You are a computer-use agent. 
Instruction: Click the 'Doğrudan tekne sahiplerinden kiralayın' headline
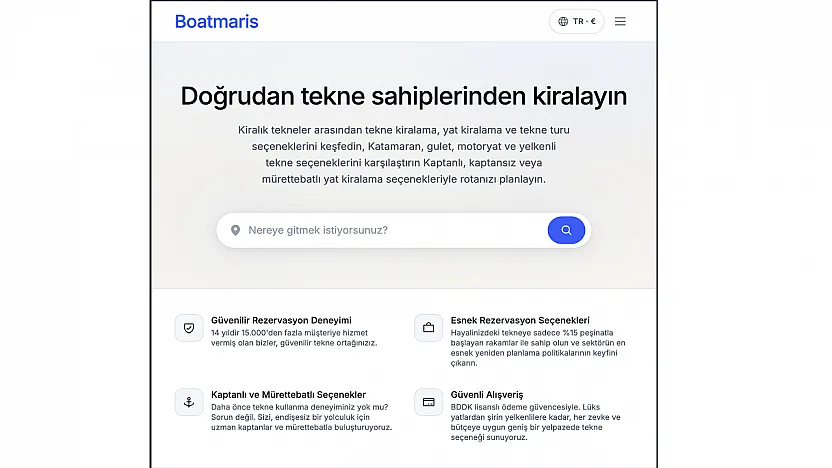[x=404, y=97]
